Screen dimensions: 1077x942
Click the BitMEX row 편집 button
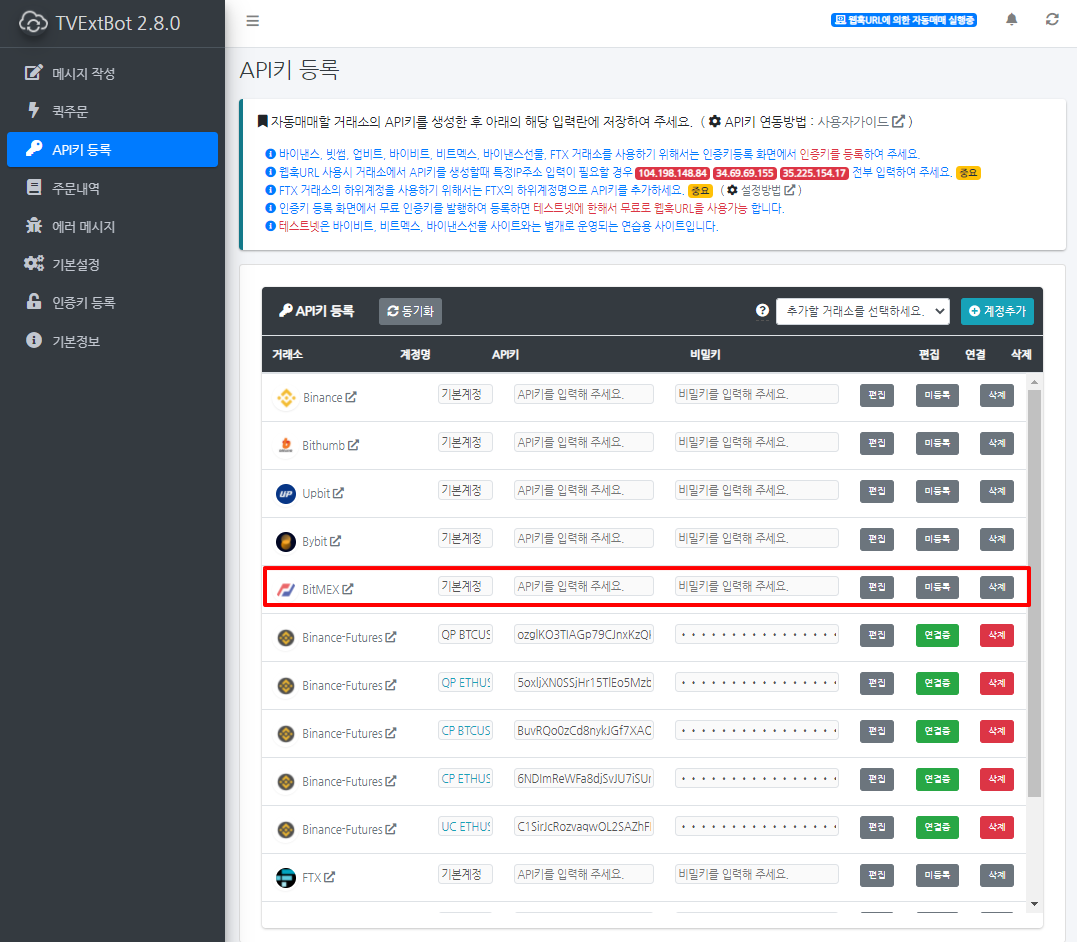tap(876, 587)
